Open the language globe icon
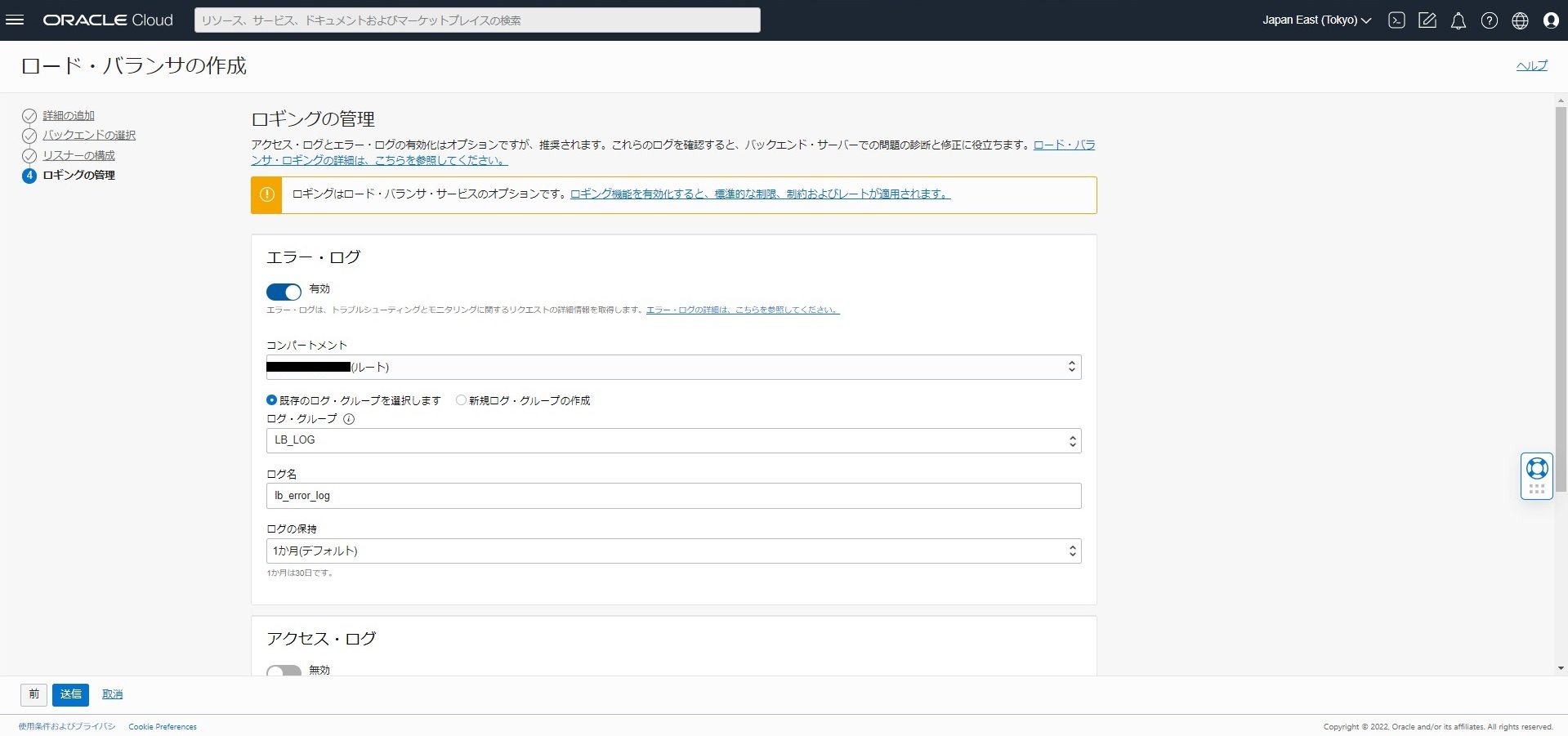 click(1520, 20)
